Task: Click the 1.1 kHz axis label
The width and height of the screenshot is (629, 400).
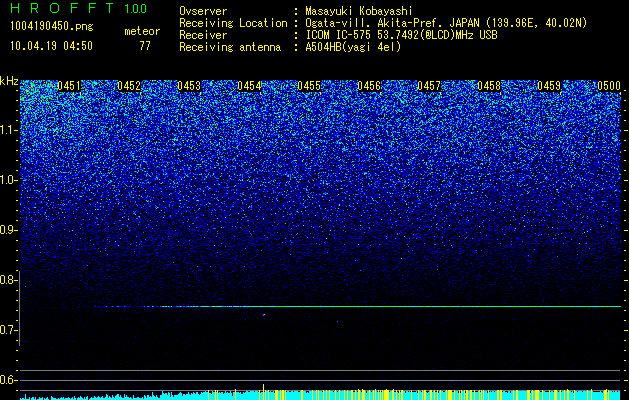Action: point(7,130)
